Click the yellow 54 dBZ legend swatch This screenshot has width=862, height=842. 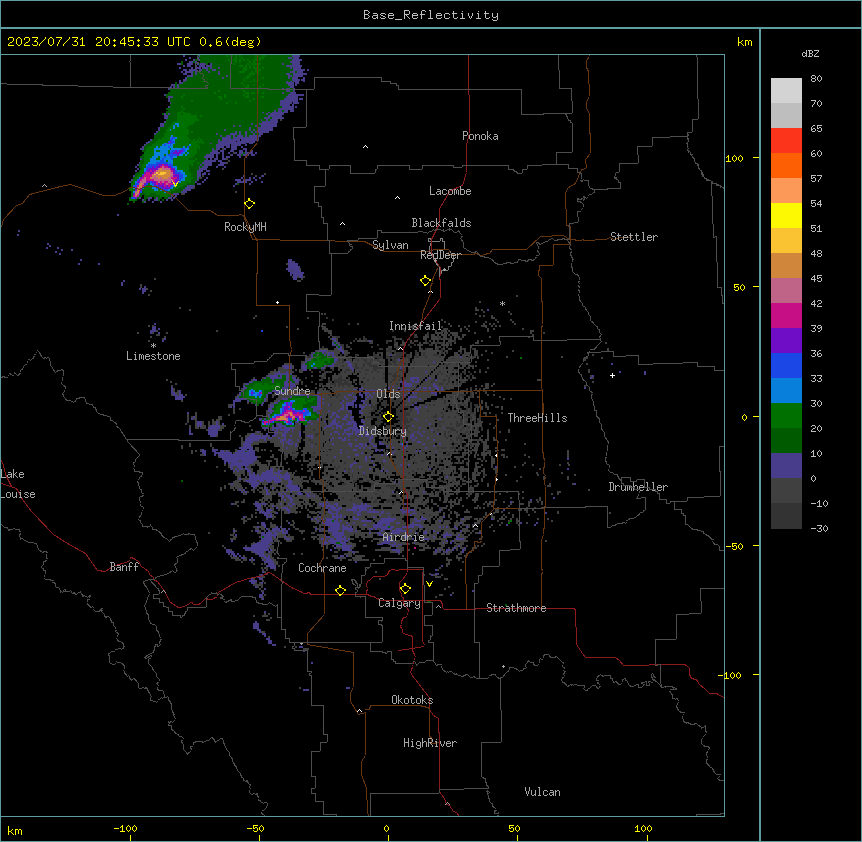pos(786,216)
